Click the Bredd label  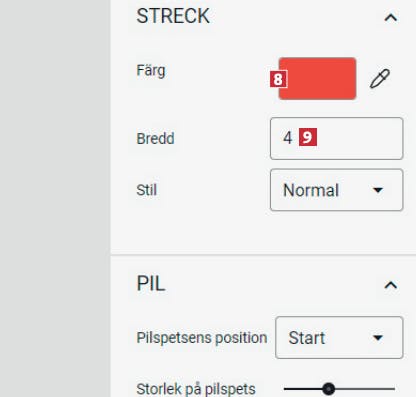(155, 138)
